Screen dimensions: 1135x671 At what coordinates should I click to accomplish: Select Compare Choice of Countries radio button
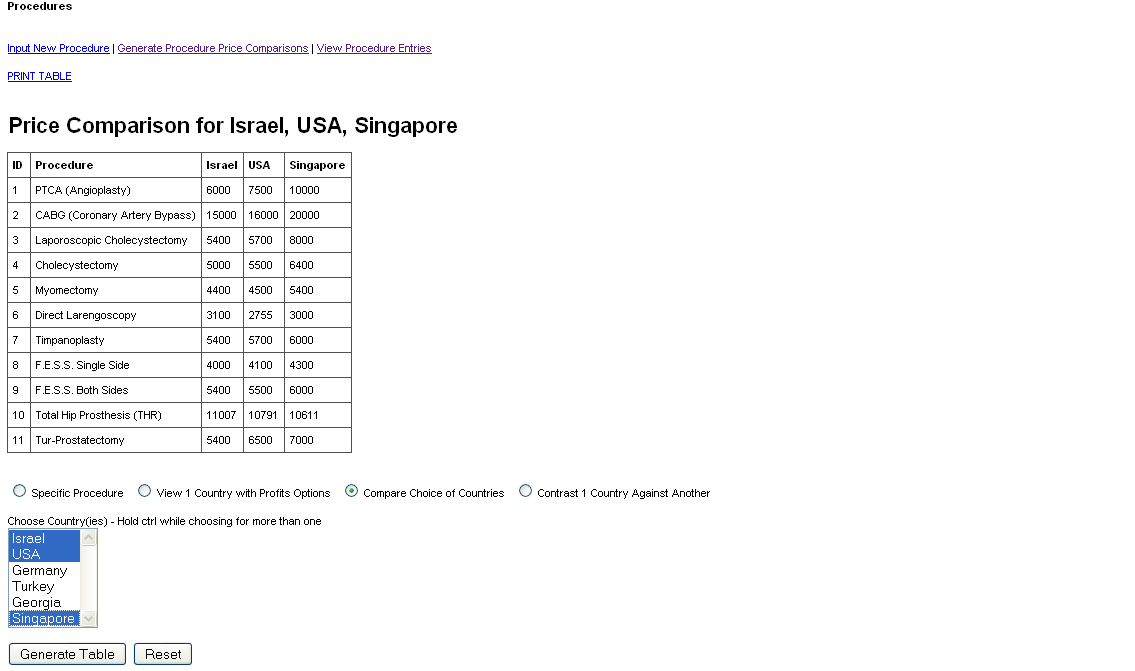pyautogui.click(x=351, y=491)
